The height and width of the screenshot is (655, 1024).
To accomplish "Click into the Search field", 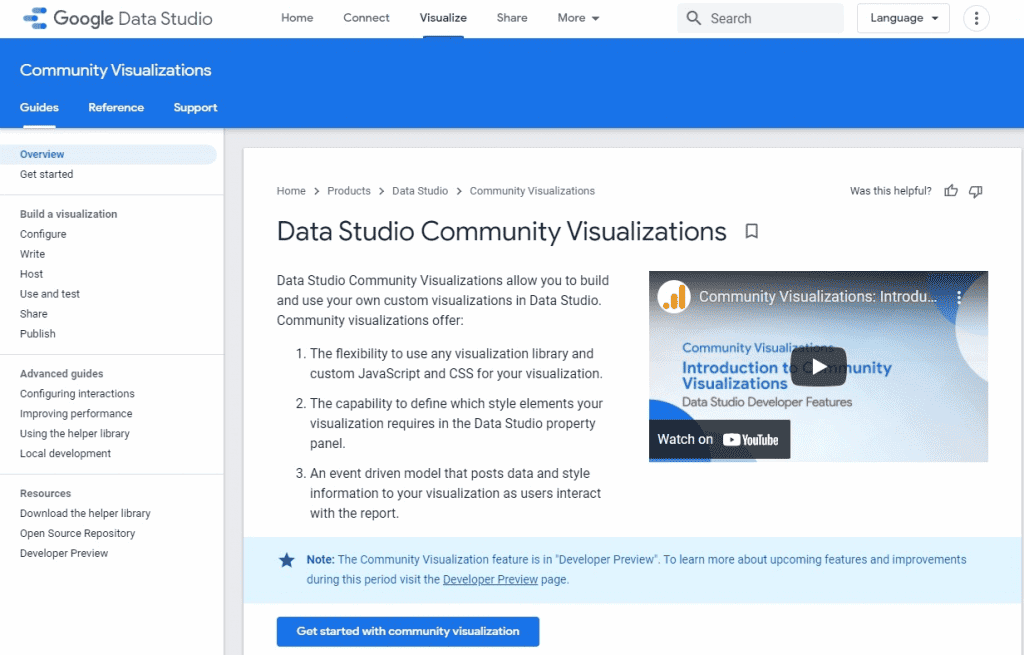I will tap(760, 18).
